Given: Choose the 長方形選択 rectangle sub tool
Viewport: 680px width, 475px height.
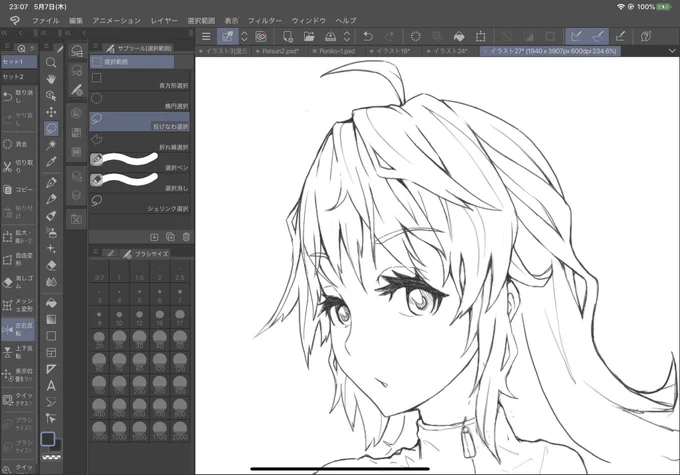Looking at the screenshot, I should point(139,81).
